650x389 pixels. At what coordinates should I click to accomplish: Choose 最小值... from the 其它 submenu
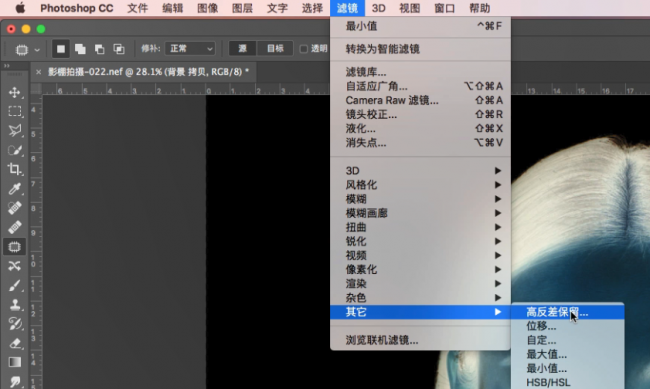click(x=568, y=369)
